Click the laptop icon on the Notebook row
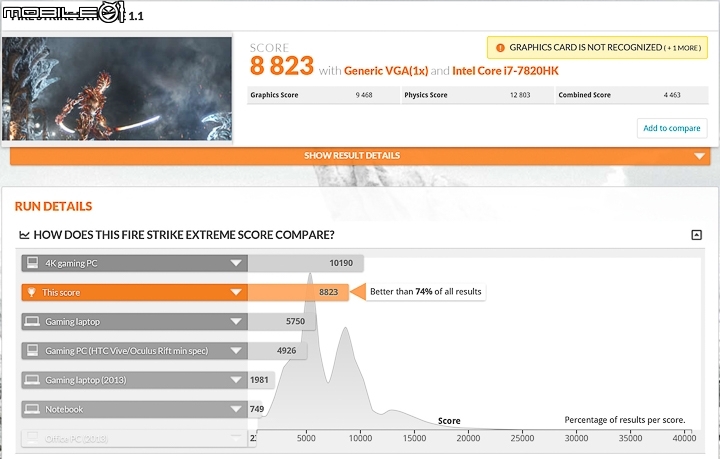The width and height of the screenshot is (720, 459). 32,409
